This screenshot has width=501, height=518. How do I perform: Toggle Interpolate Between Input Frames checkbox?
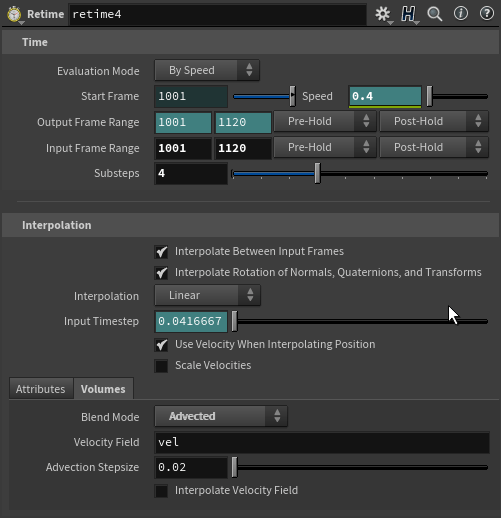pos(161,252)
